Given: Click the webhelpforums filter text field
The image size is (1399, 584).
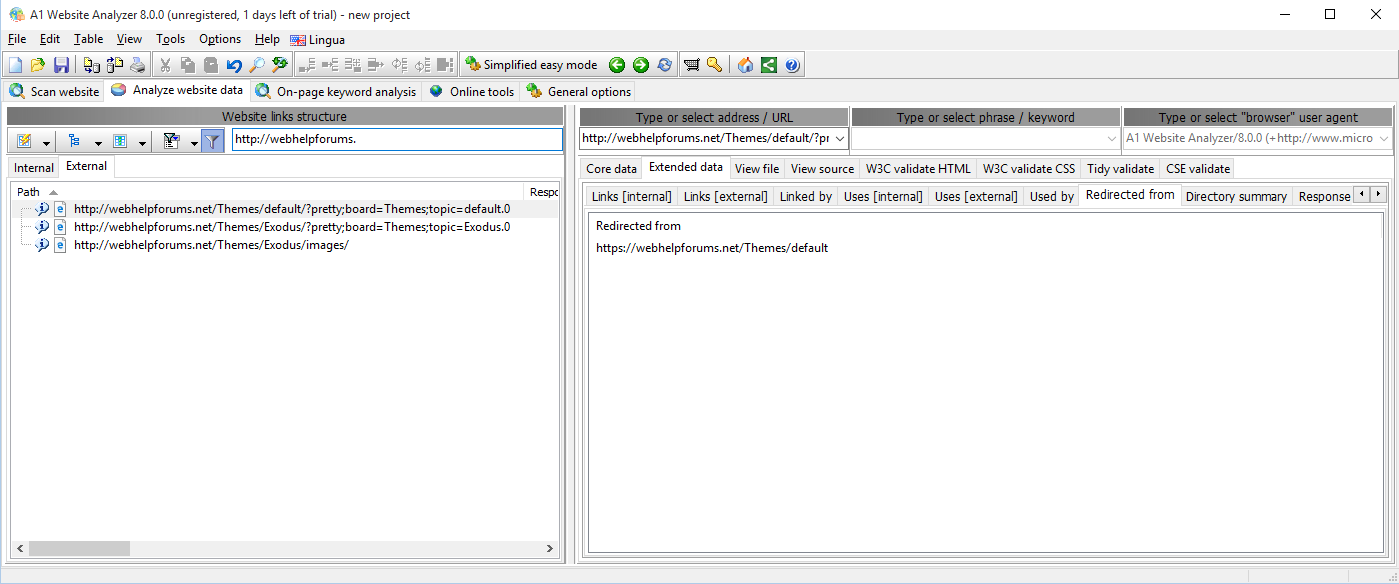Looking at the screenshot, I should pos(397,139).
